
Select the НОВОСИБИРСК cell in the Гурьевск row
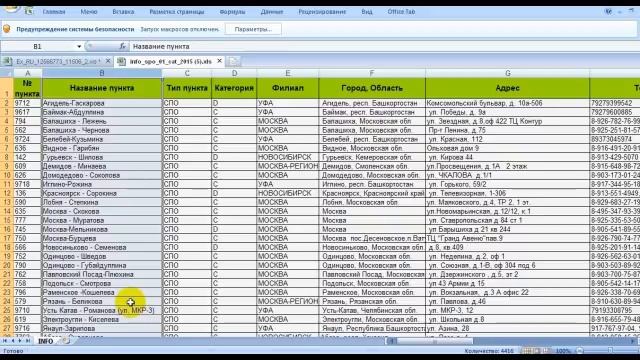point(288,157)
